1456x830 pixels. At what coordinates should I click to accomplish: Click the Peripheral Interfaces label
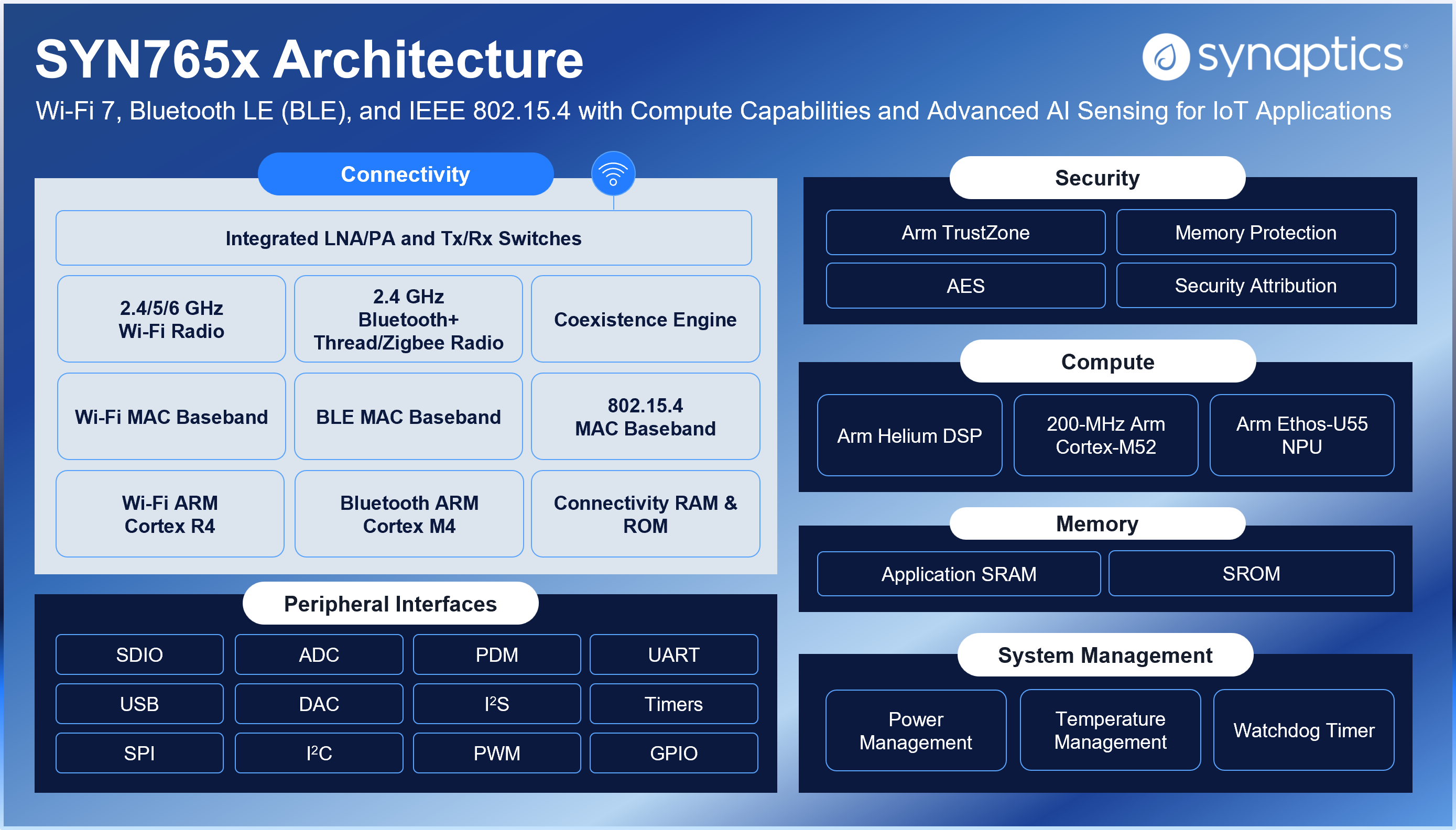click(390, 604)
